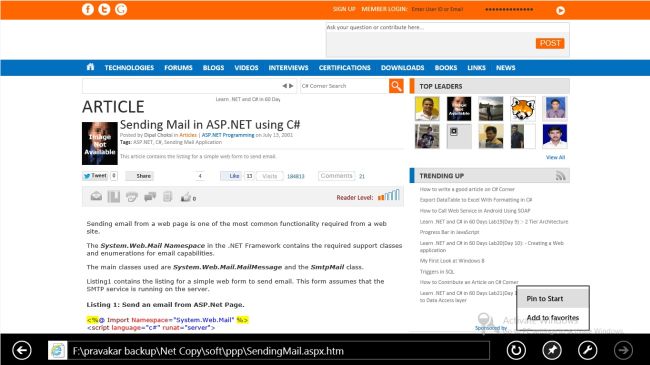Screen dimensions: 650x365
Task: Open the CERTIFICATIONS menu
Action: [344, 68]
